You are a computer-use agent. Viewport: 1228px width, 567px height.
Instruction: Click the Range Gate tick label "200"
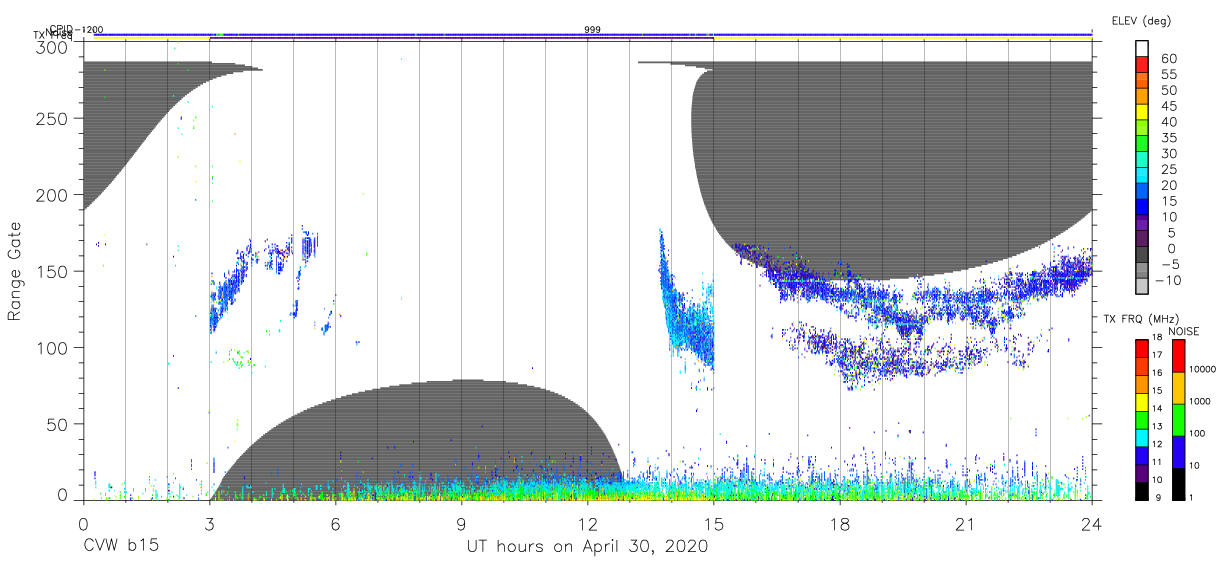click(x=54, y=195)
